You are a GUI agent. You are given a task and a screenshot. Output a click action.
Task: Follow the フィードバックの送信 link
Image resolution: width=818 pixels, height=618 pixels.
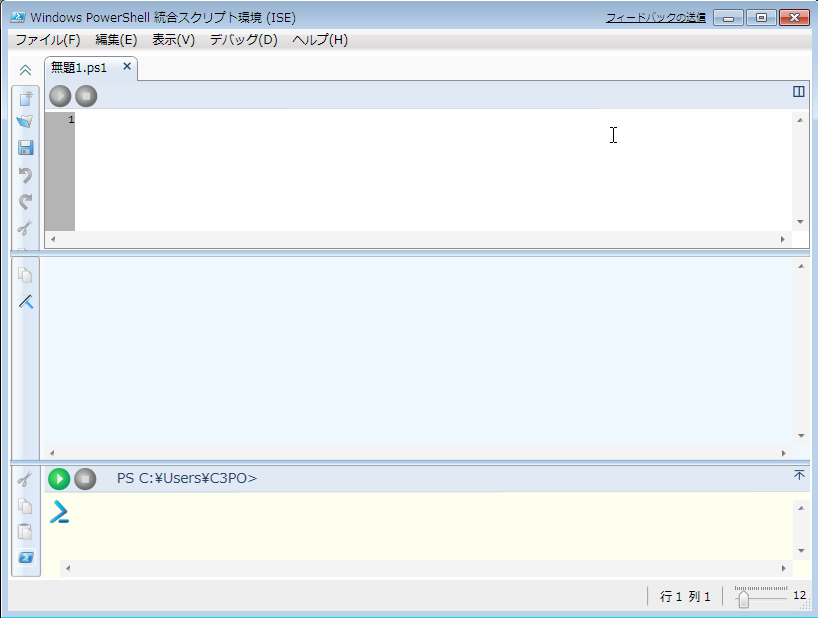656,18
